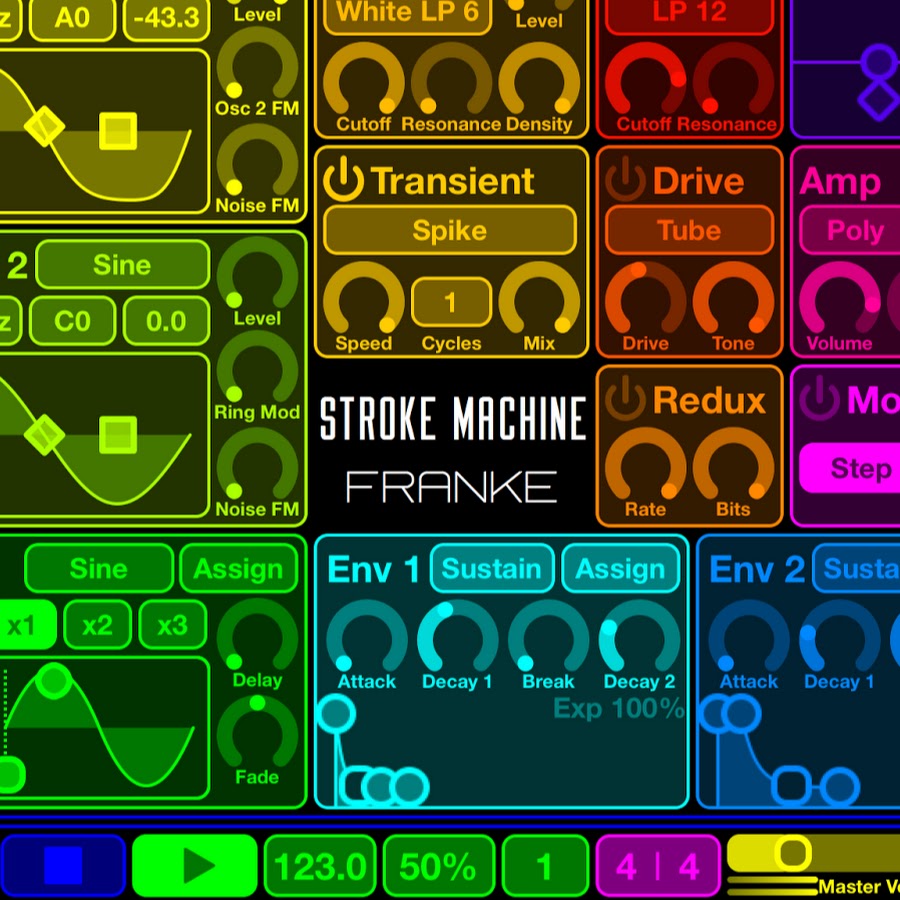Click the Env 1 Attack knob
Screen dimensions: 900x900
(366, 638)
